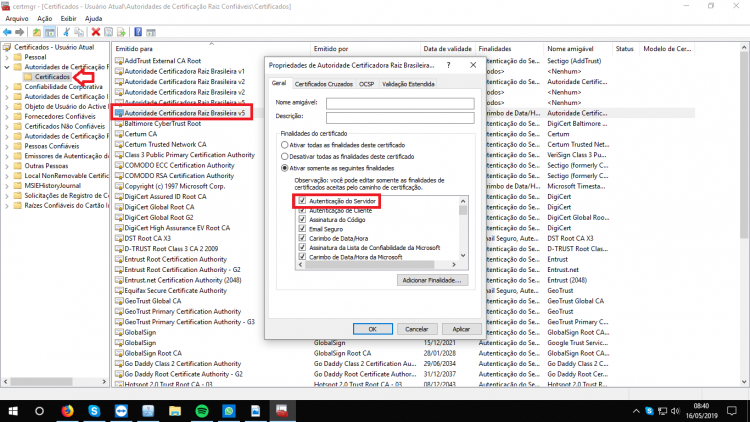Open Skype from the taskbar
The image size is (750, 422).
click(x=94, y=411)
